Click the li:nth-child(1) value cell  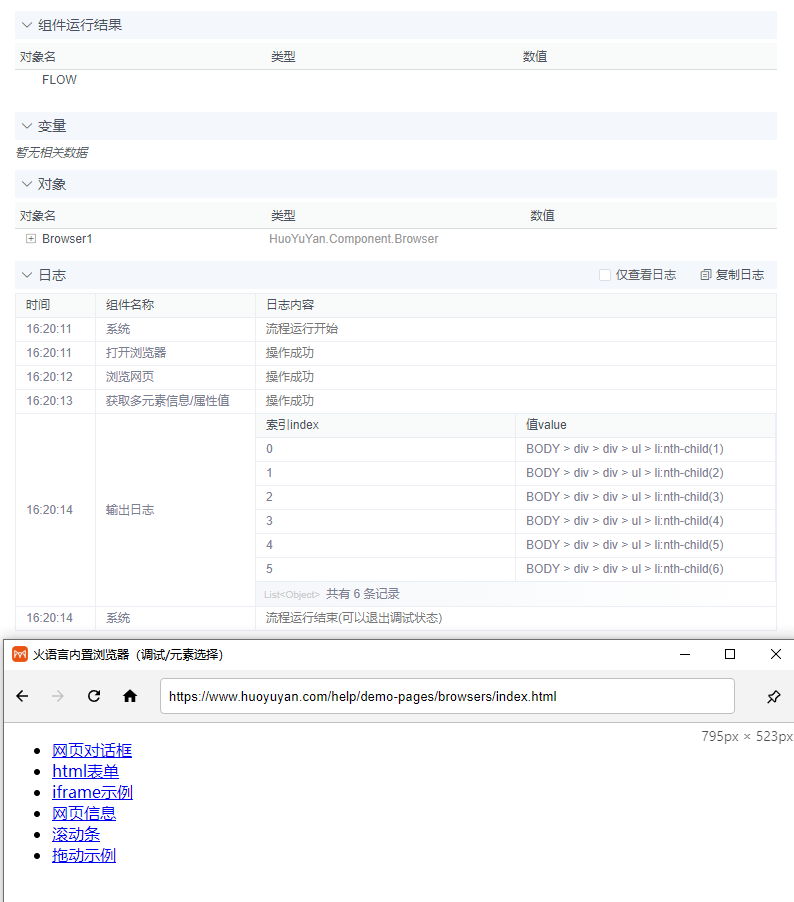[x=646, y=449]
